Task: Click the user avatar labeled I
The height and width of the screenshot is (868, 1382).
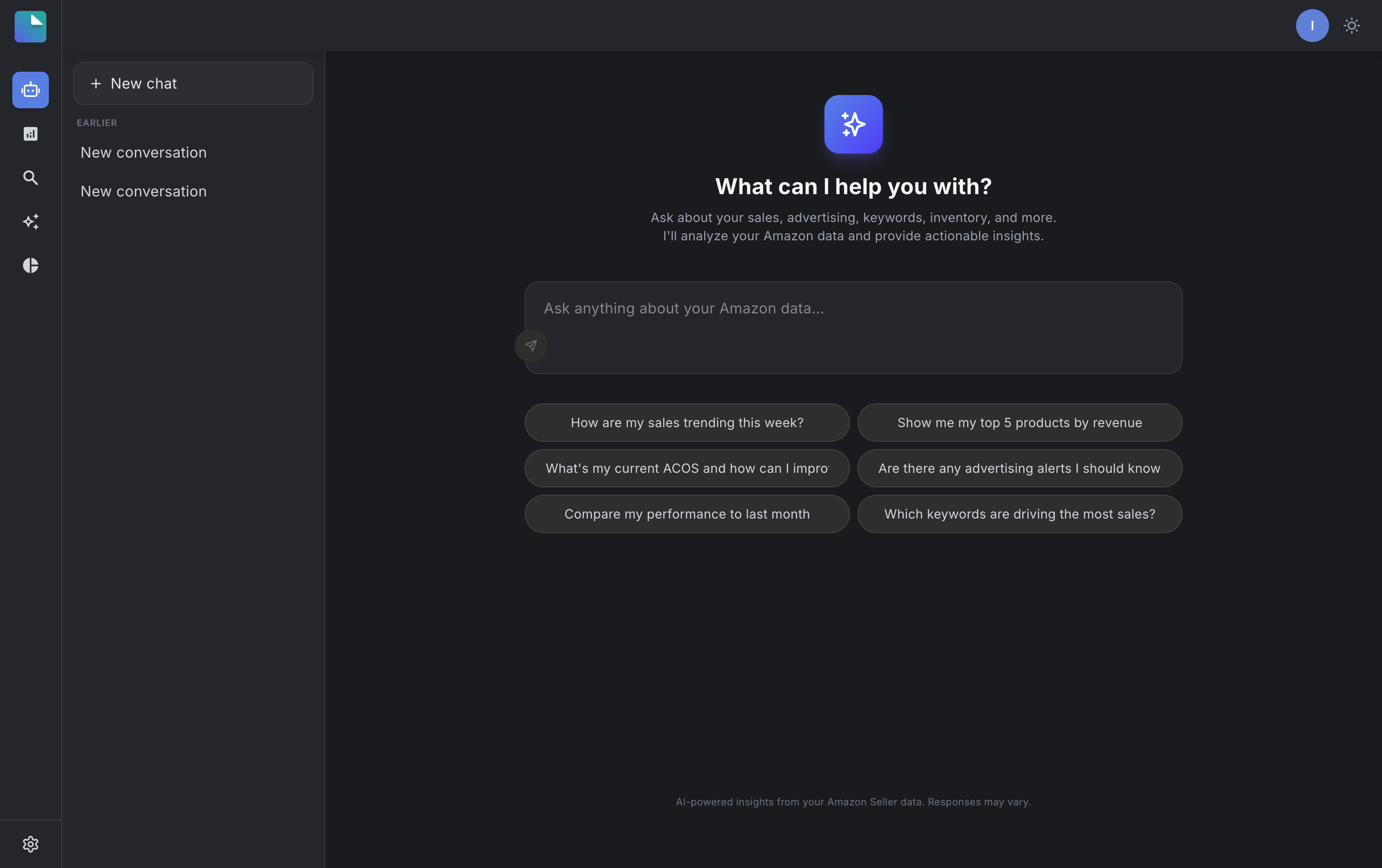Action: [1312, 26]
